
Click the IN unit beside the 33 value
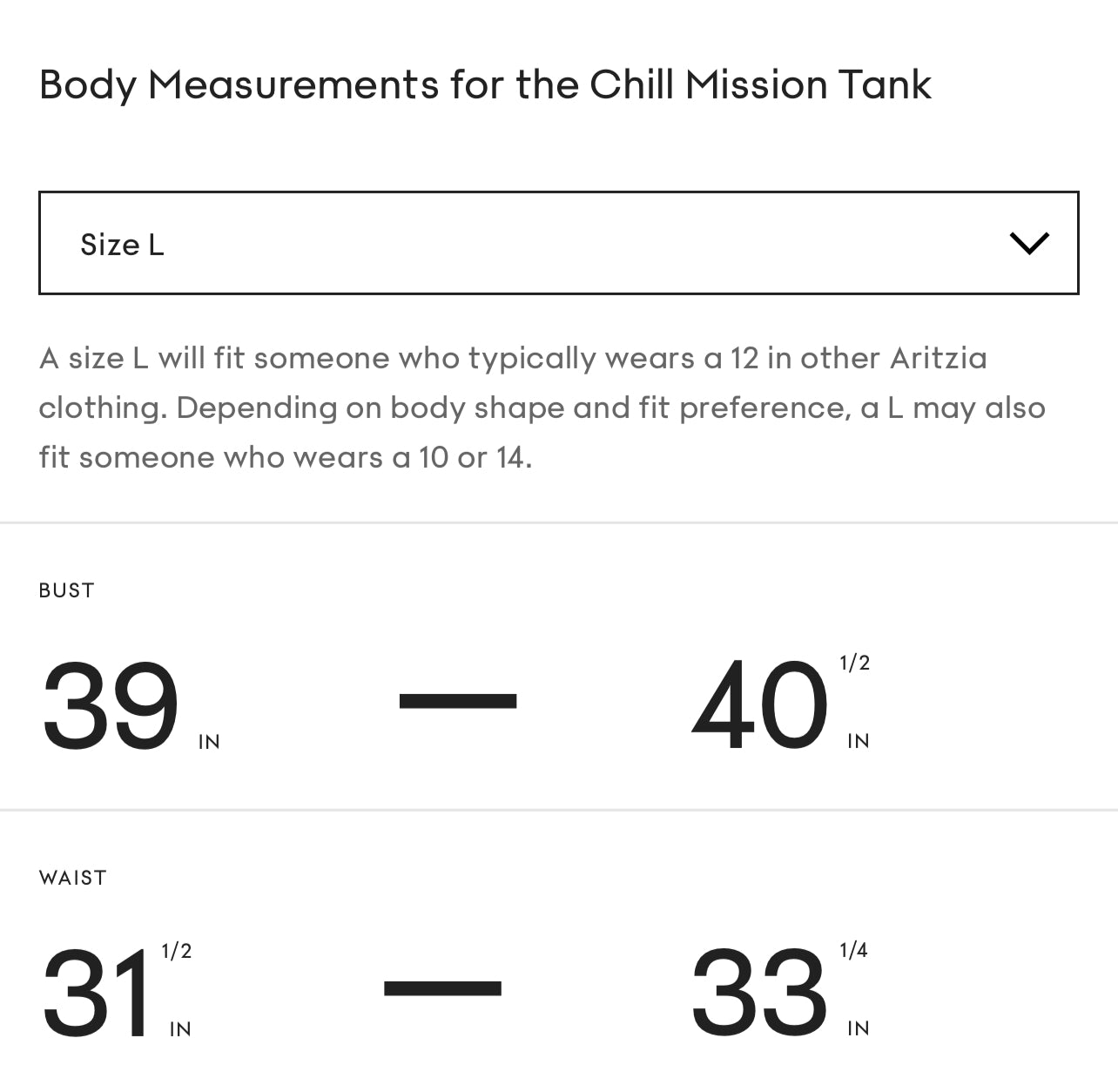pyautogui.click(x=859, y=1028)
